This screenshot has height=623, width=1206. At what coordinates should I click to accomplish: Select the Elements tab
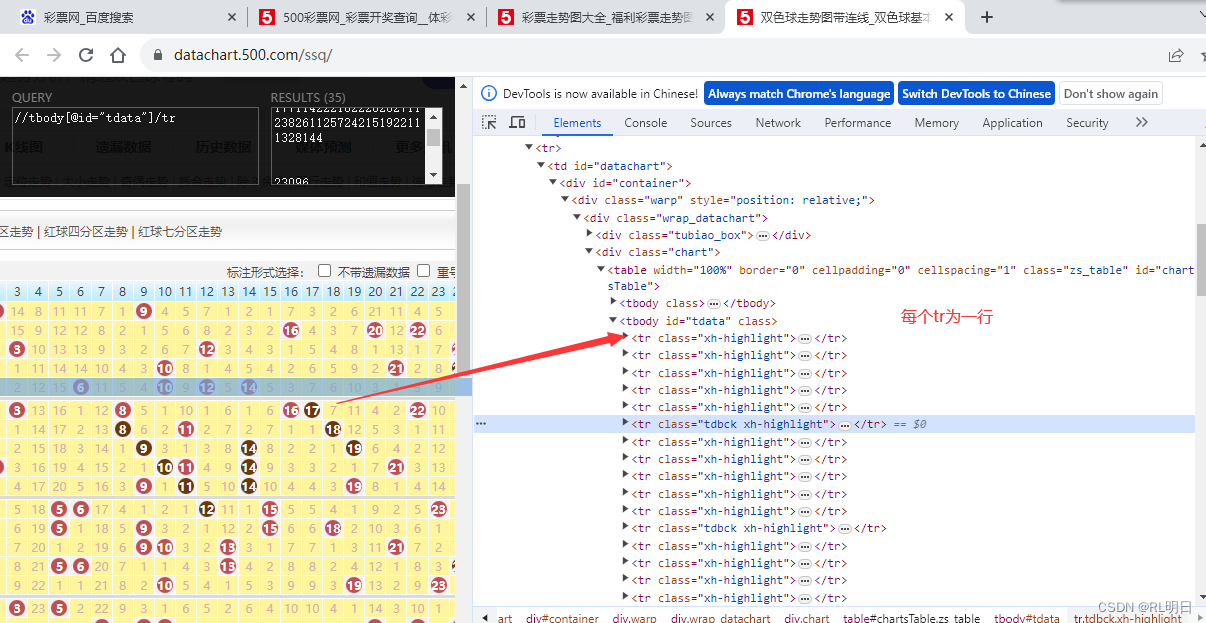[x=578, y=122]
